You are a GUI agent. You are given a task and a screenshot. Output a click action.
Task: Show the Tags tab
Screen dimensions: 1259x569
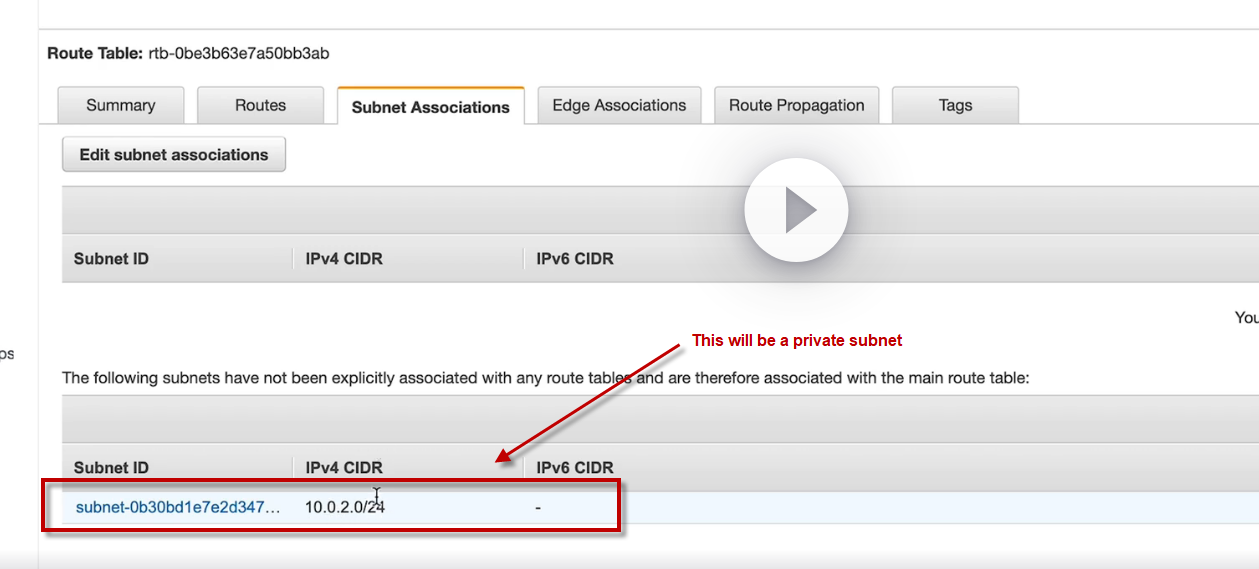click(955, 105)
